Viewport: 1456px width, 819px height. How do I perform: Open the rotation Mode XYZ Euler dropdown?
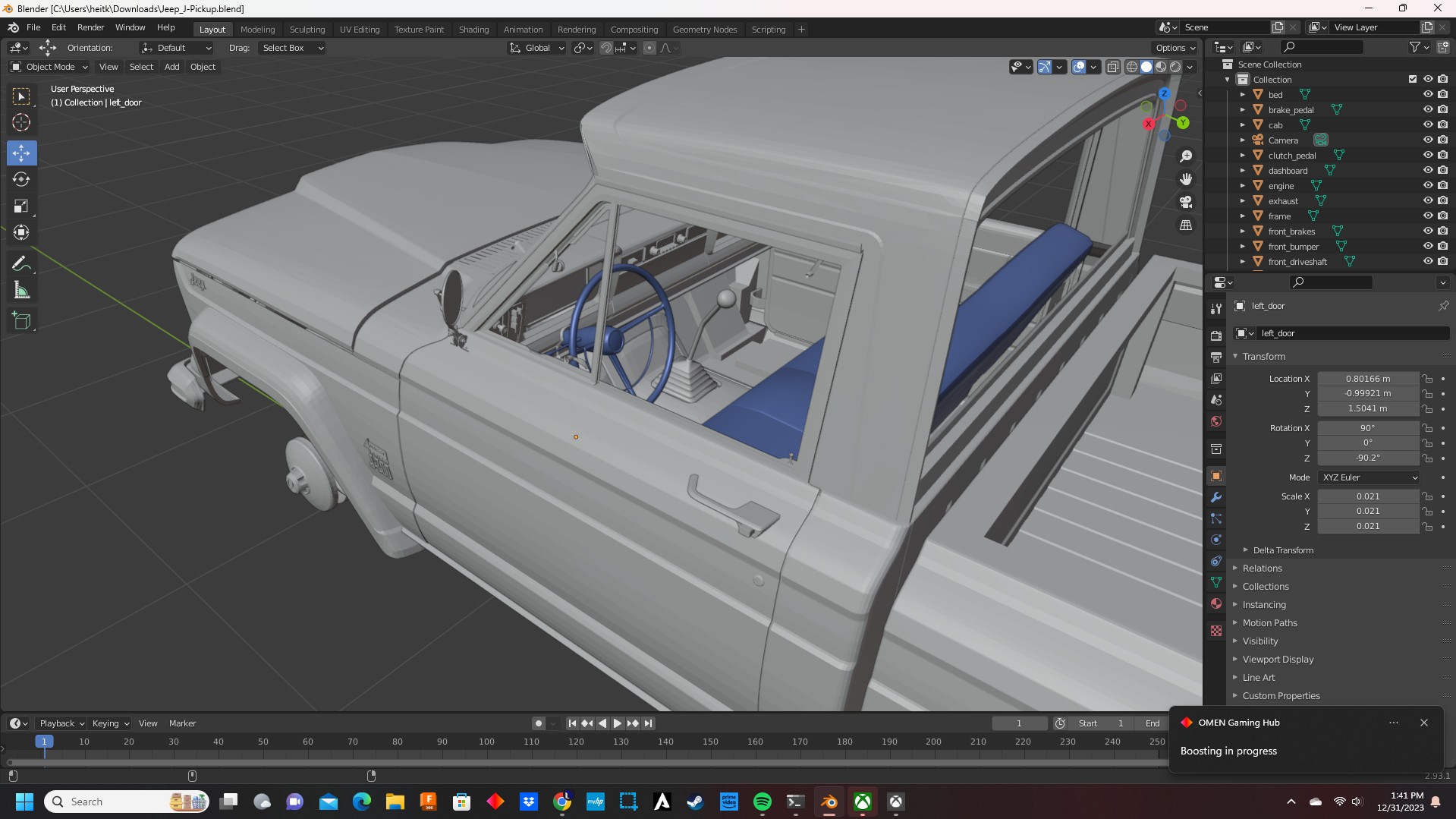[1369, 477]
